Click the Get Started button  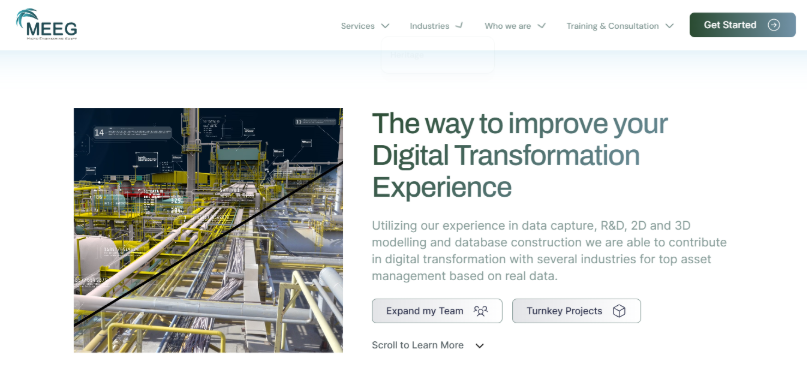click(743, 25)
